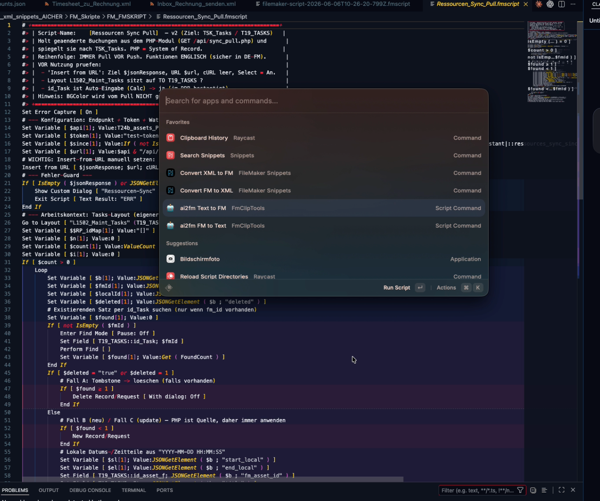Click the 'Favorites' section heading in Raycast
This screenshot has width=600, height=501.
tap(178, 122)
